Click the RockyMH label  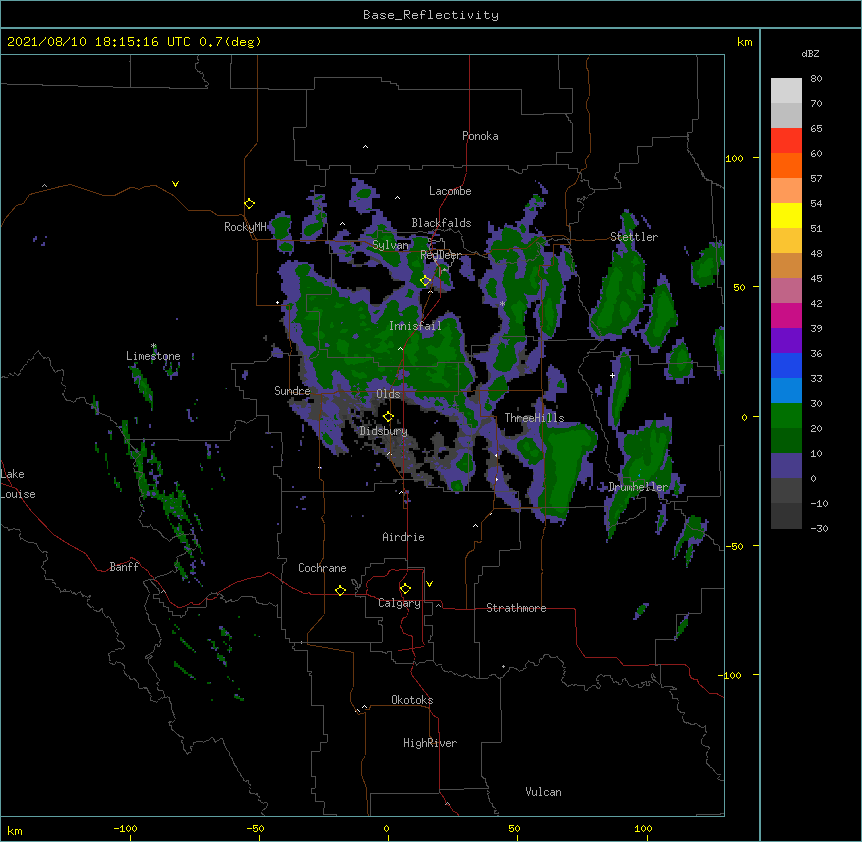[x=245, y=226]
